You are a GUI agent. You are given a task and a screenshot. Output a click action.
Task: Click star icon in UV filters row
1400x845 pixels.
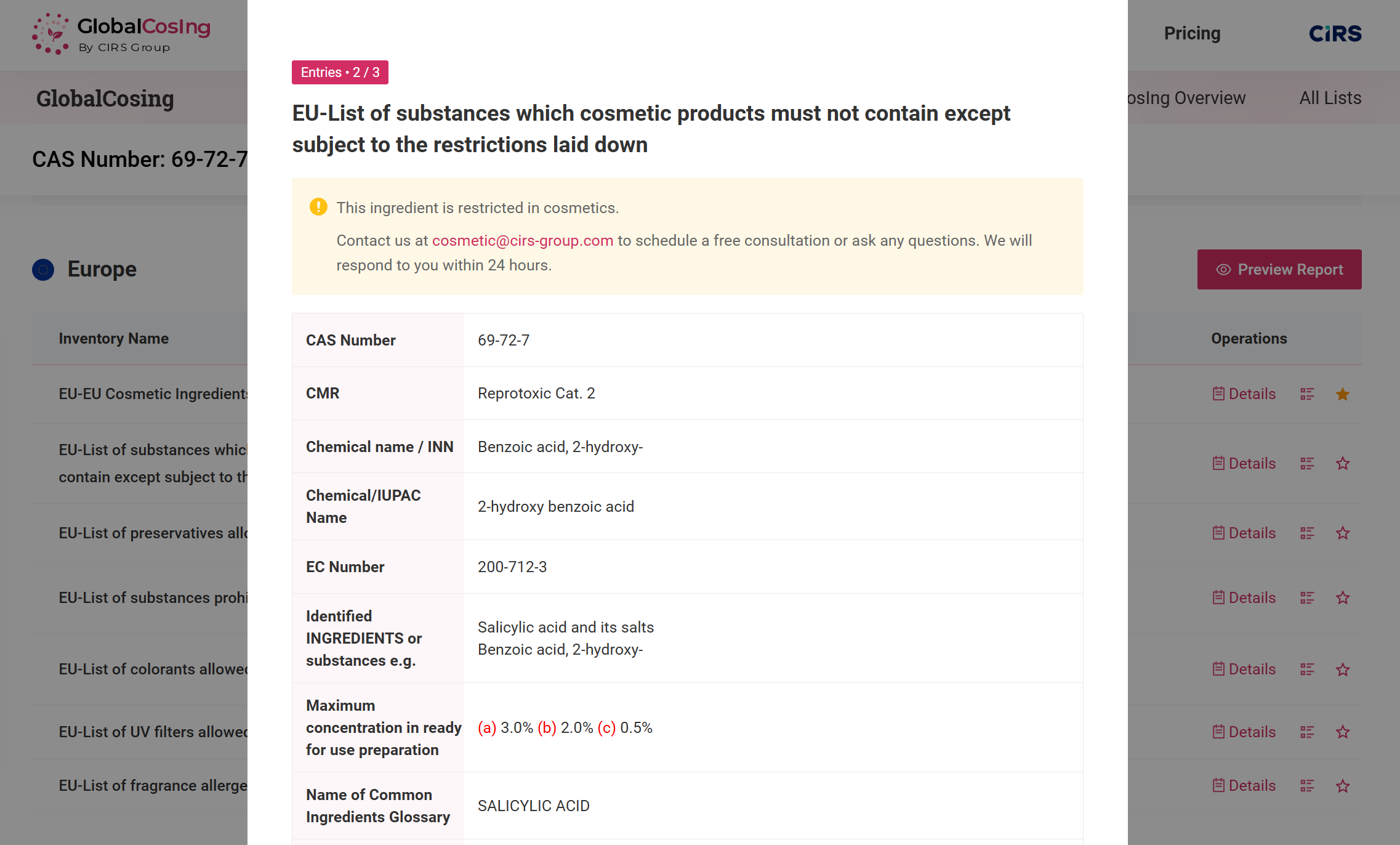click(x=1343, y=732)
